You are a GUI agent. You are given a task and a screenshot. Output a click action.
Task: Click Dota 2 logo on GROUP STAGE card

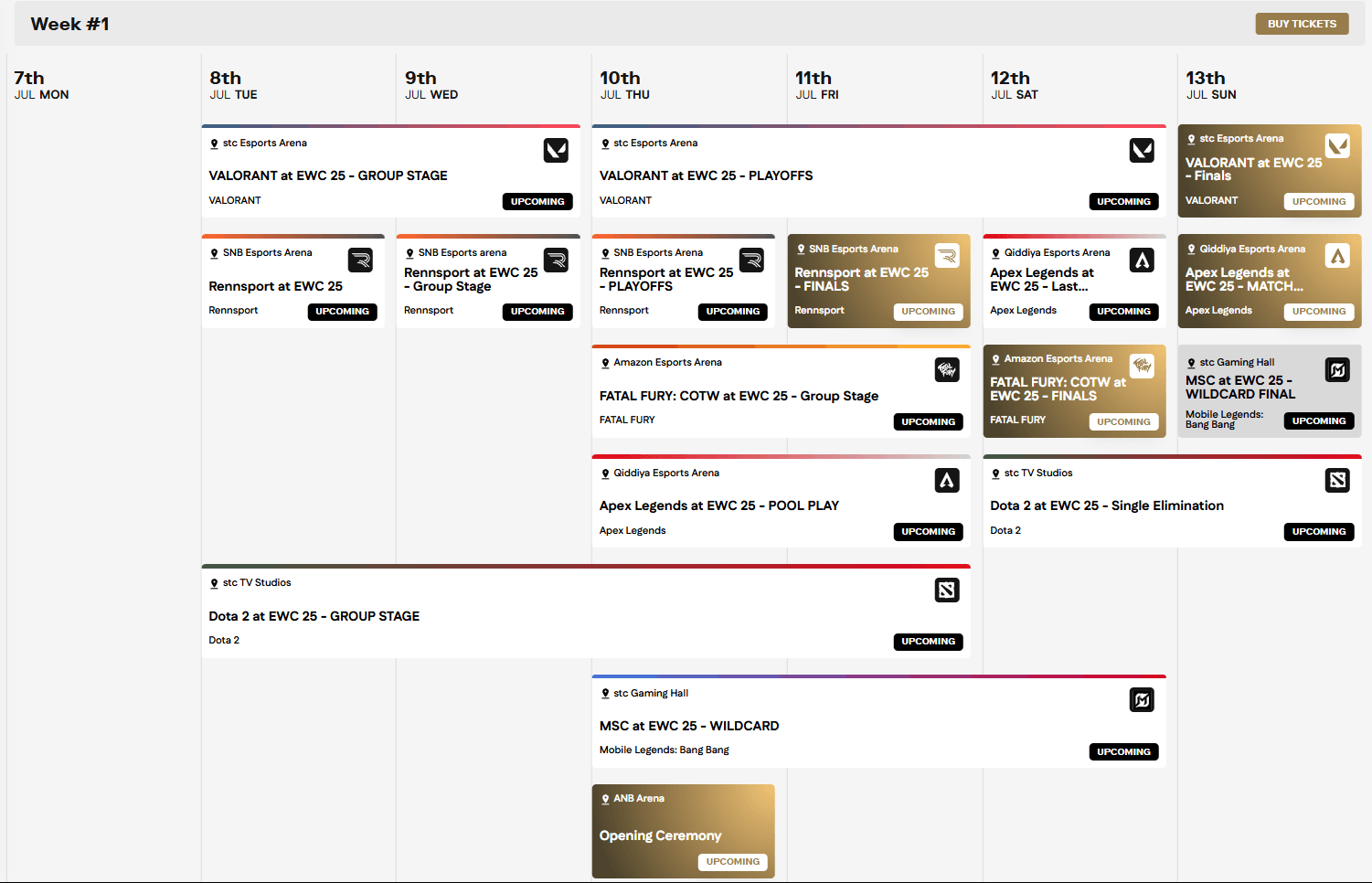(947, 590)
